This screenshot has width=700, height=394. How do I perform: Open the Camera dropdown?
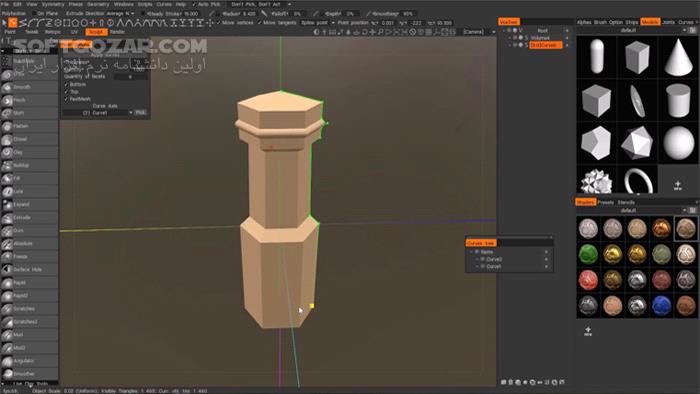pos(479,32)
